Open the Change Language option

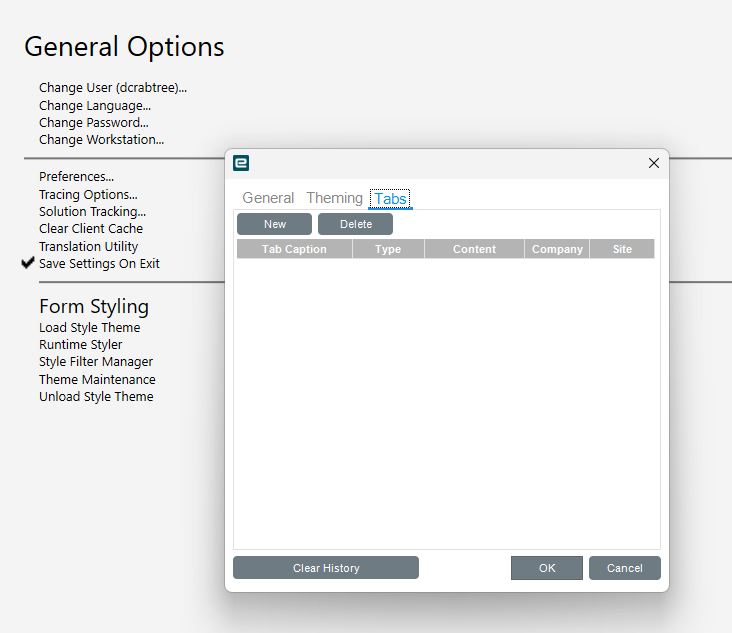(x=95, y=105)
